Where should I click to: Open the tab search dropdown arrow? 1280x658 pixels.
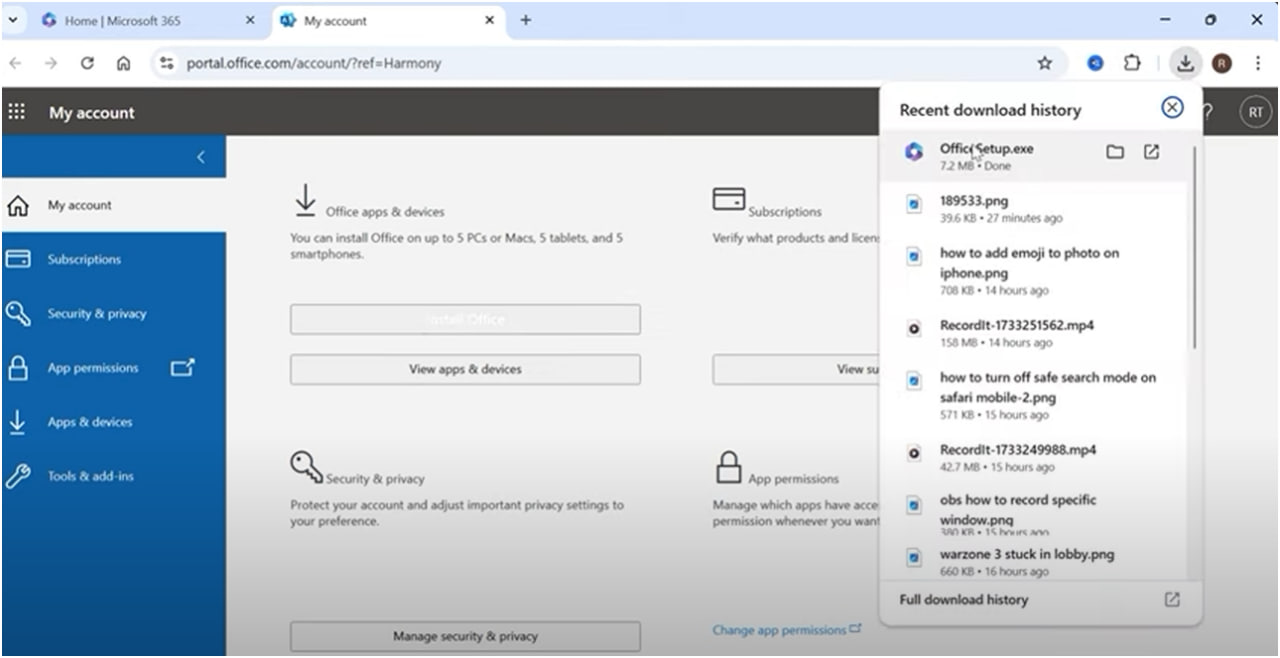(13, 20)
